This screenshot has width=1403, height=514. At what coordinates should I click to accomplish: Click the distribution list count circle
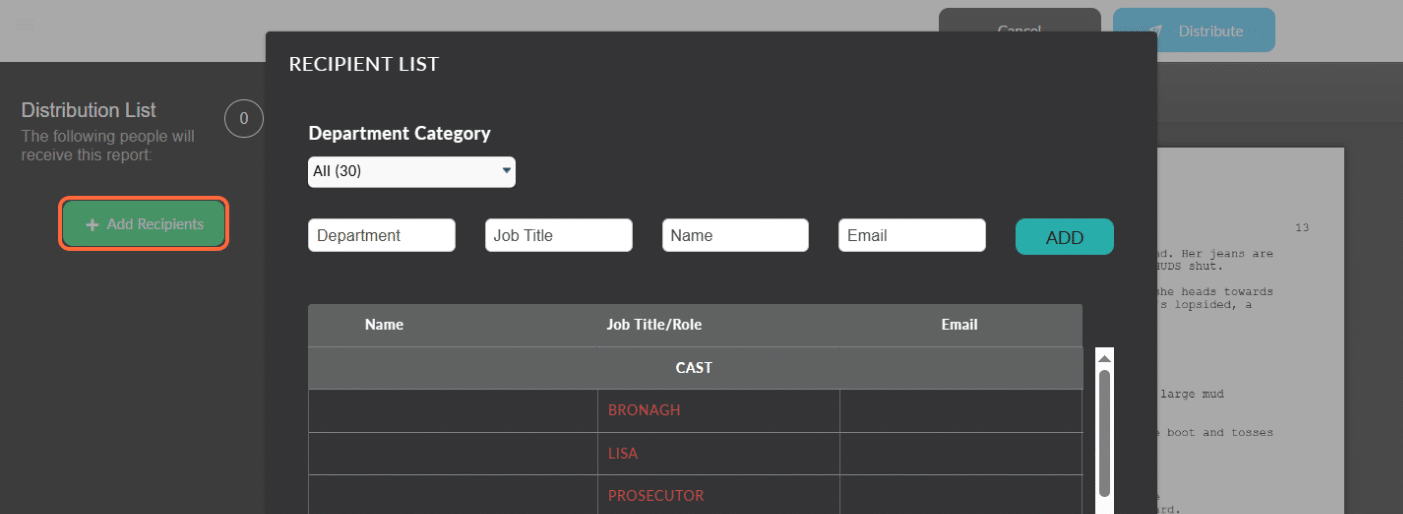click(244, 119)
